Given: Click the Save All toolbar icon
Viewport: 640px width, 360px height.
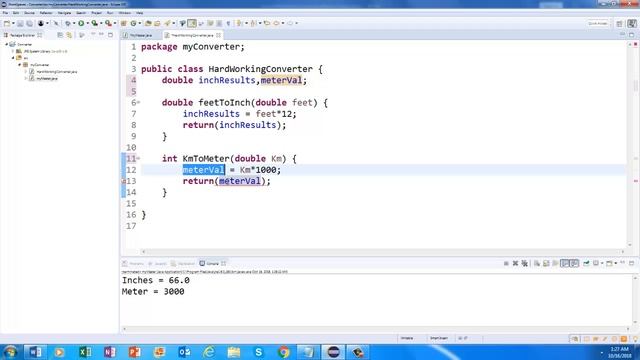Looking at the screenshot, I should pyautogui.click(x=29, y=23).
